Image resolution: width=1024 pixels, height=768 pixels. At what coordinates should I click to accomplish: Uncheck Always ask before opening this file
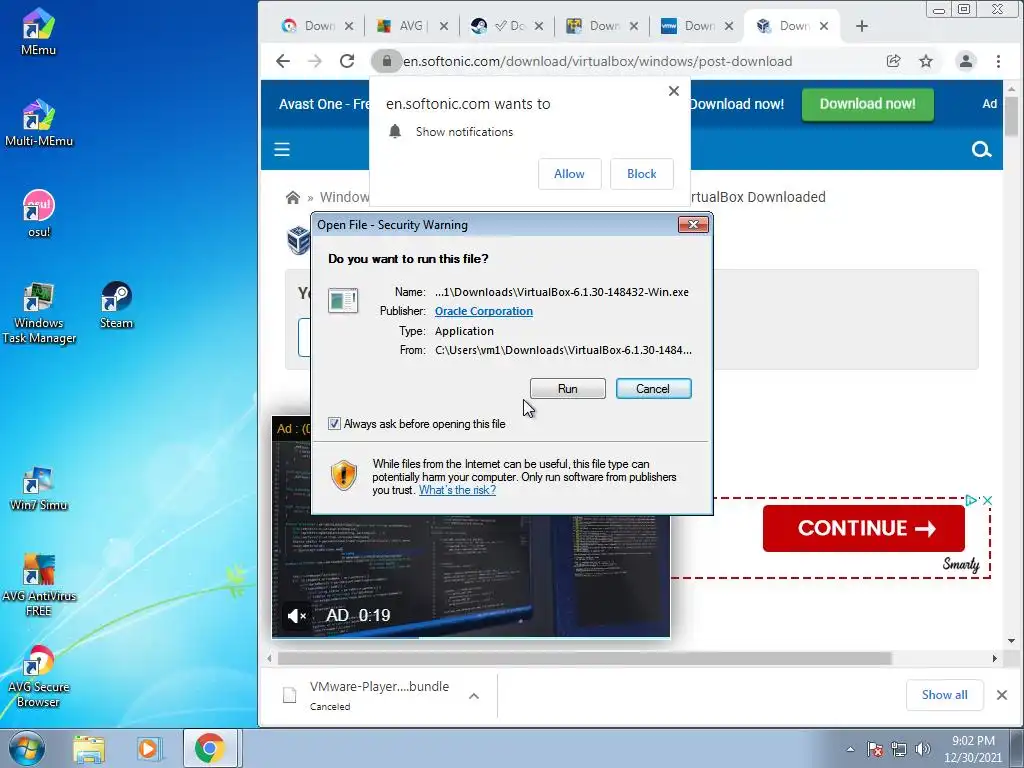(334, 424)
